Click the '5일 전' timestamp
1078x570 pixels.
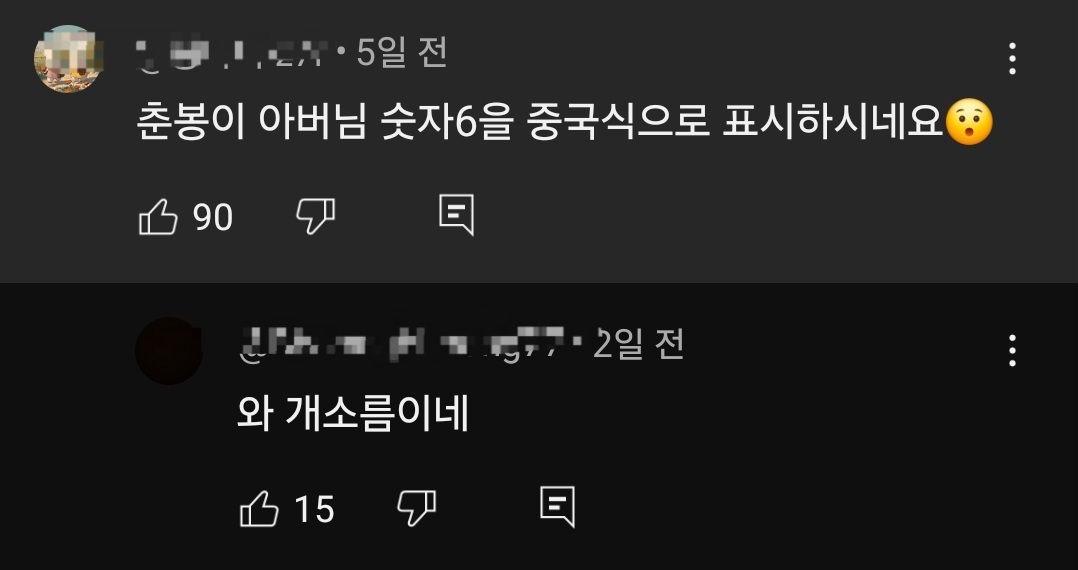[402, 53]
